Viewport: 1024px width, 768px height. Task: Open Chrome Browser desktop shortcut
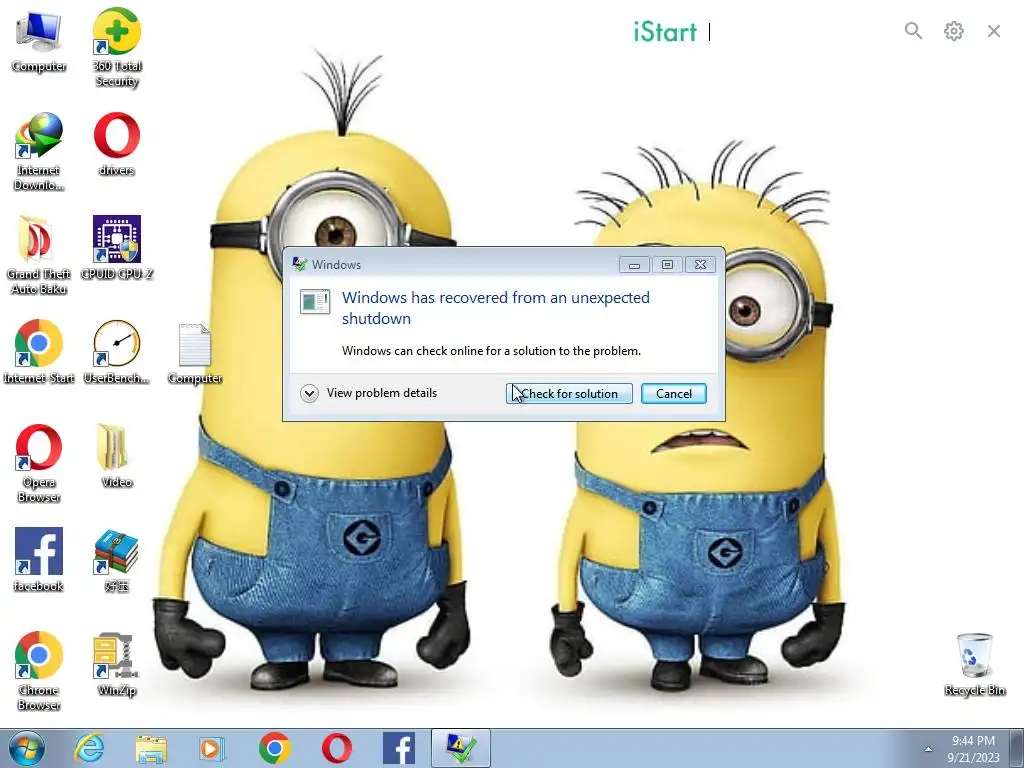click(39, 671)
